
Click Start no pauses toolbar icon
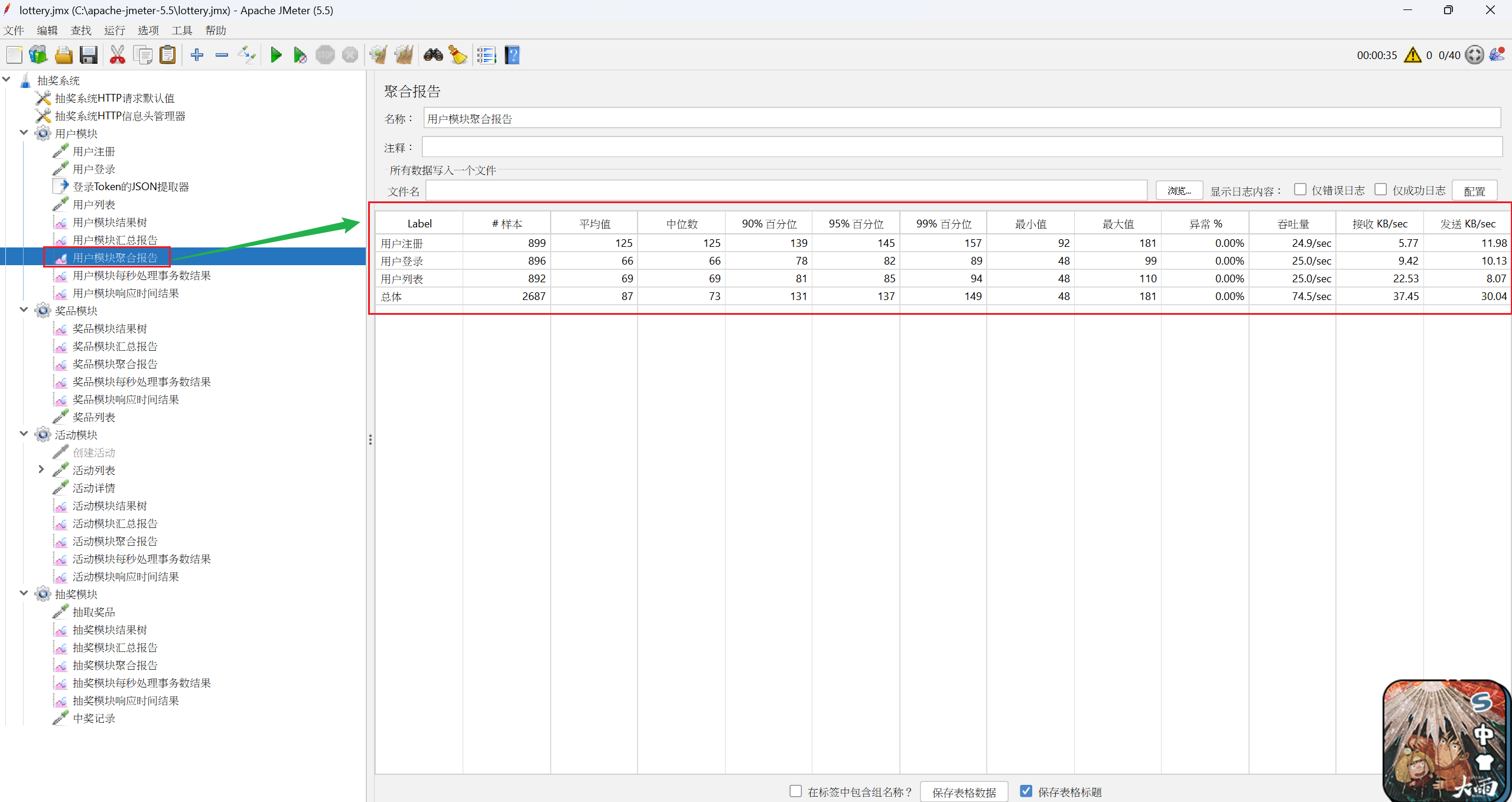(300, 56)
